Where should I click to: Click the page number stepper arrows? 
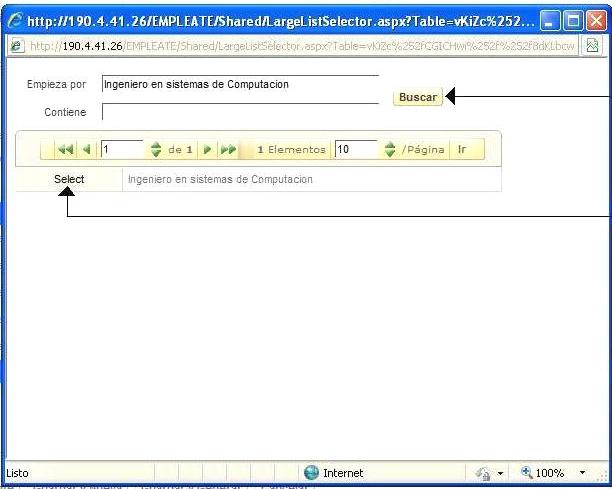155,150
